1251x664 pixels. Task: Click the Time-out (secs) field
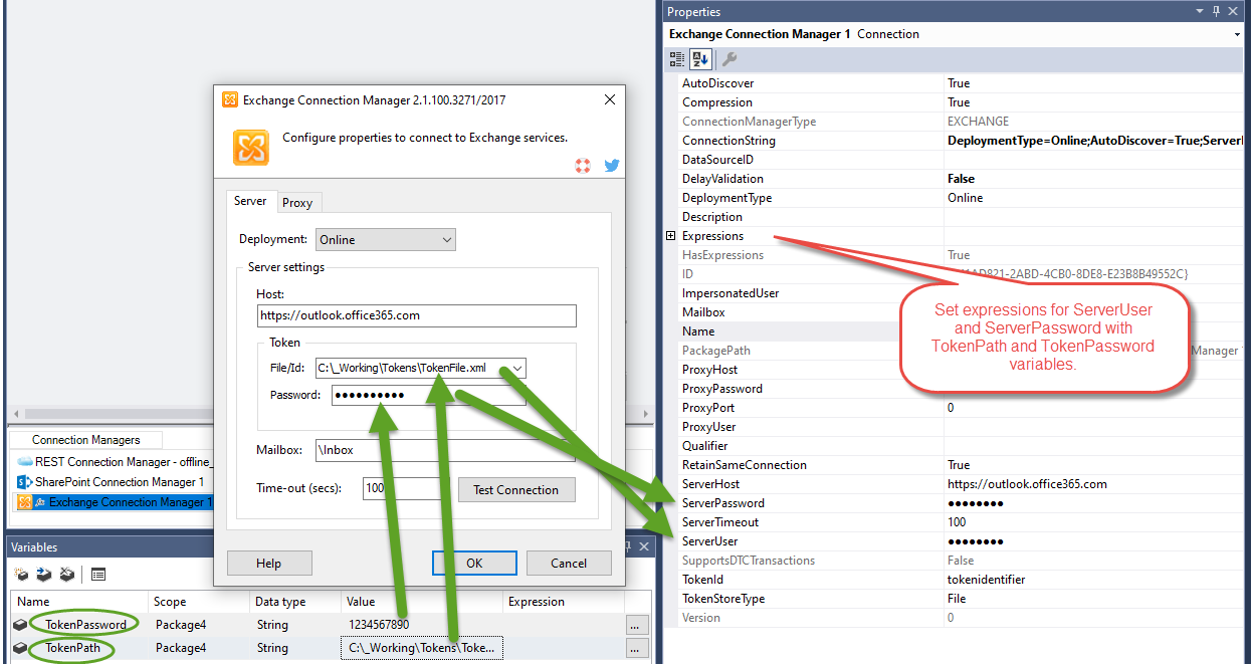coord(402,489)
